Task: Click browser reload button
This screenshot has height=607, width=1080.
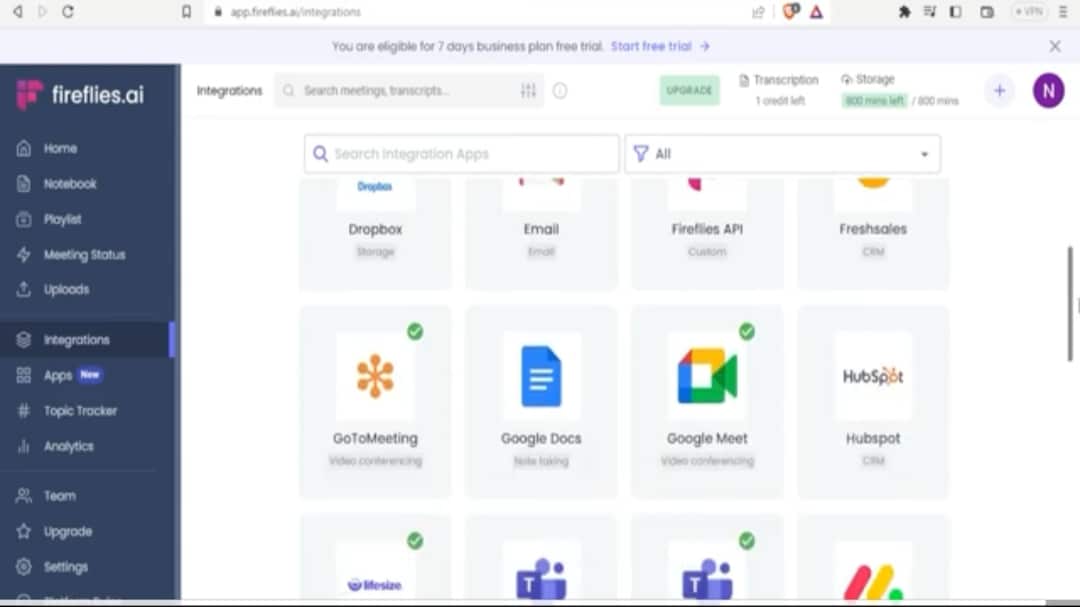Action: coord(68,12)
